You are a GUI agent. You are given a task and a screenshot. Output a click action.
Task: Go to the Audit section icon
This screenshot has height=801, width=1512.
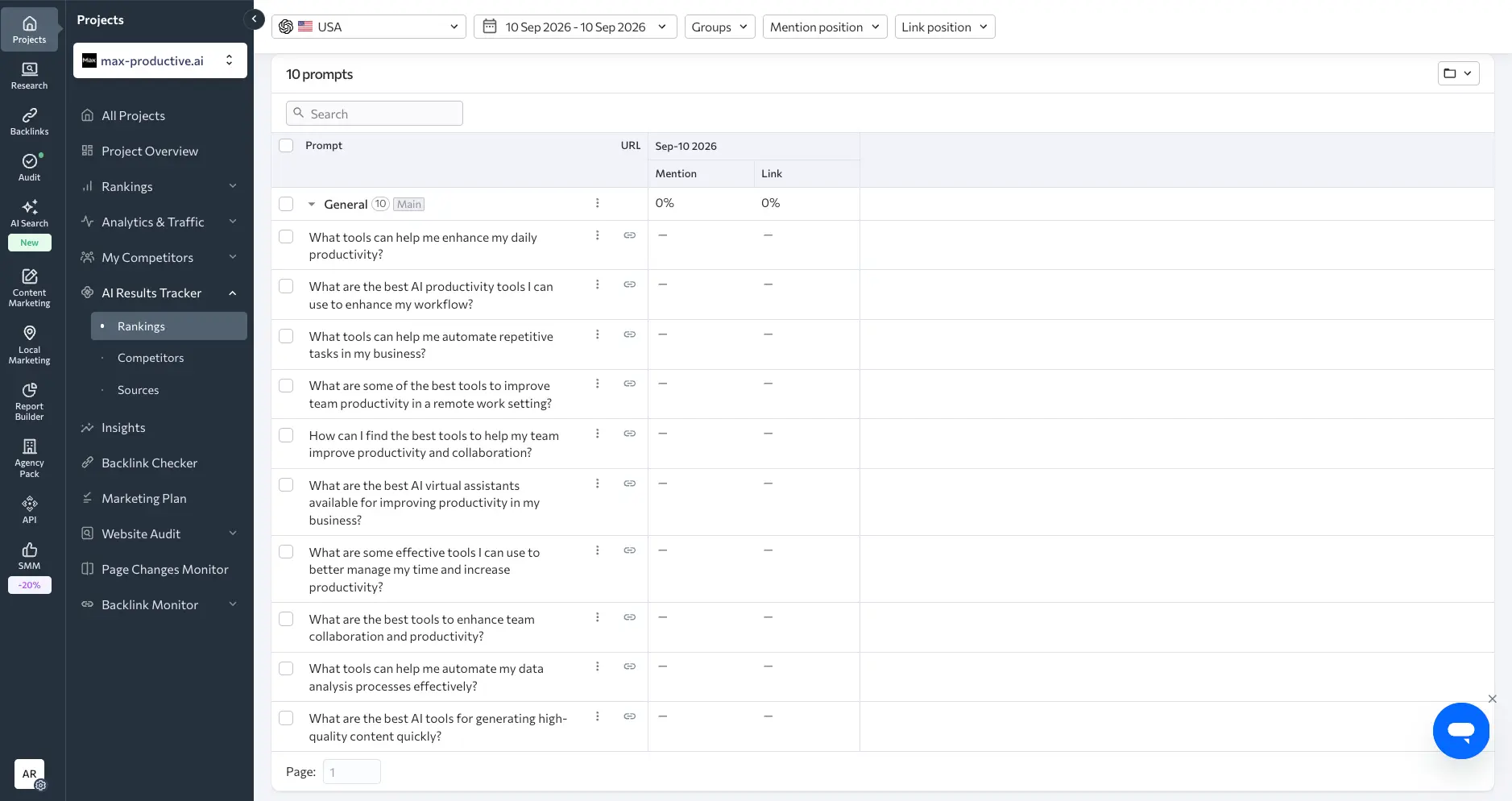pyautogui.click(x=29, y=168)
